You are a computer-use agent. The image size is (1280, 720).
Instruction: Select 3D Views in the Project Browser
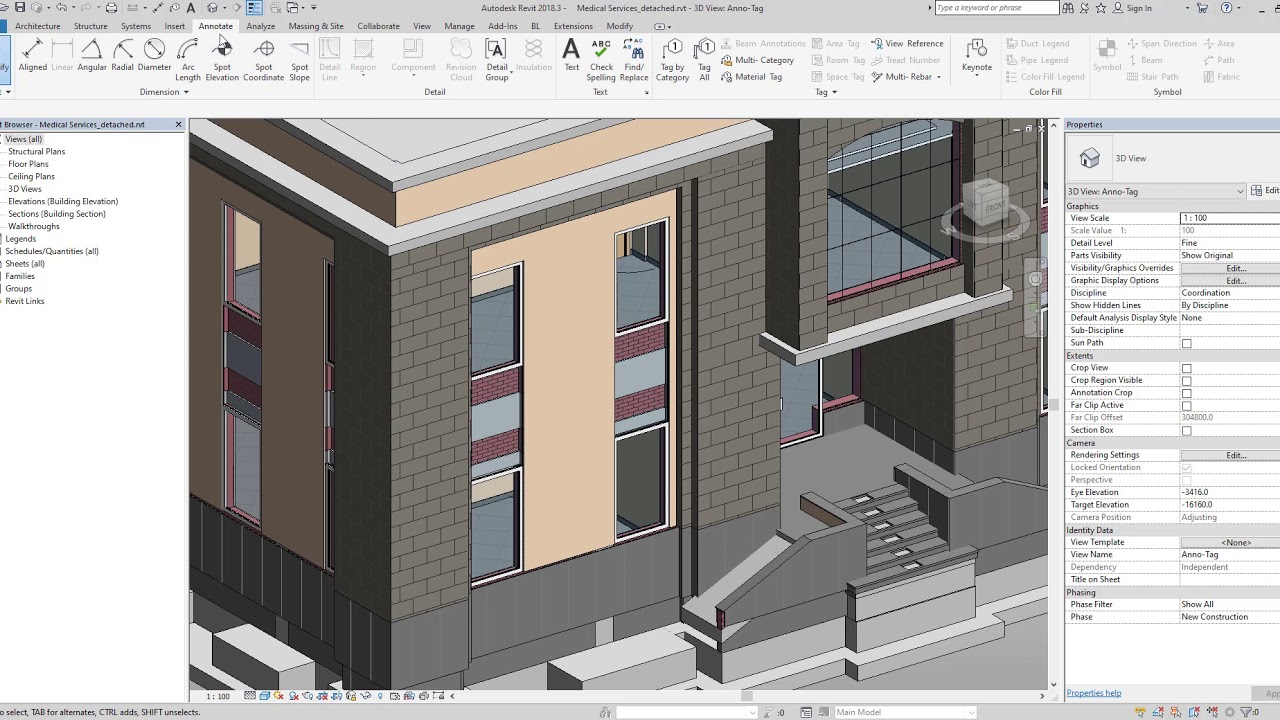[25, 189]
